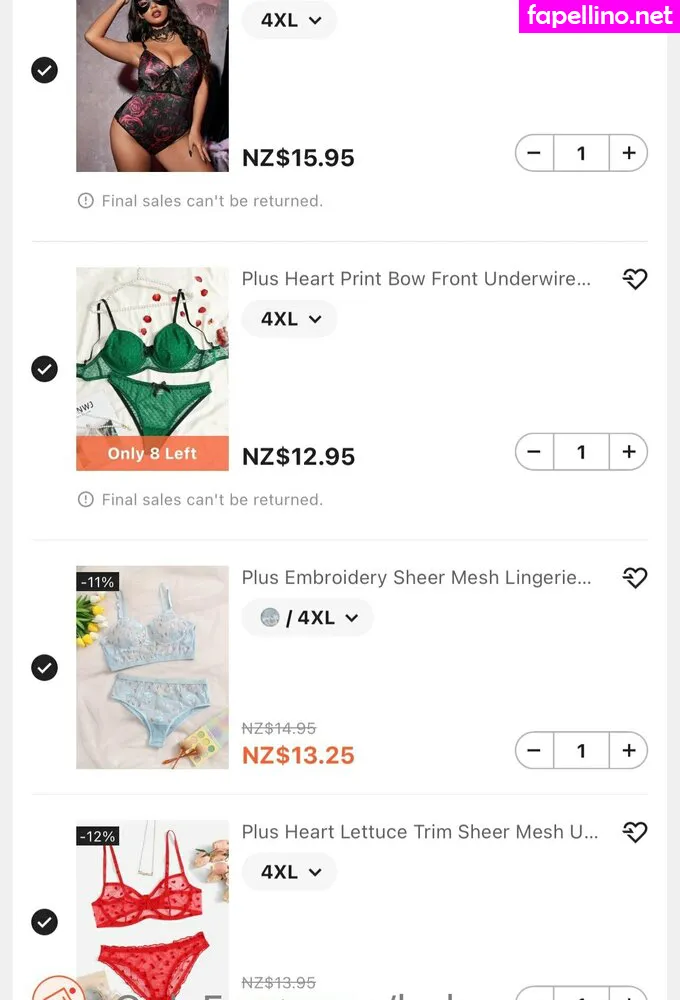Add one more NZ$13.25 blue lingerie set

tap(629, 750)
